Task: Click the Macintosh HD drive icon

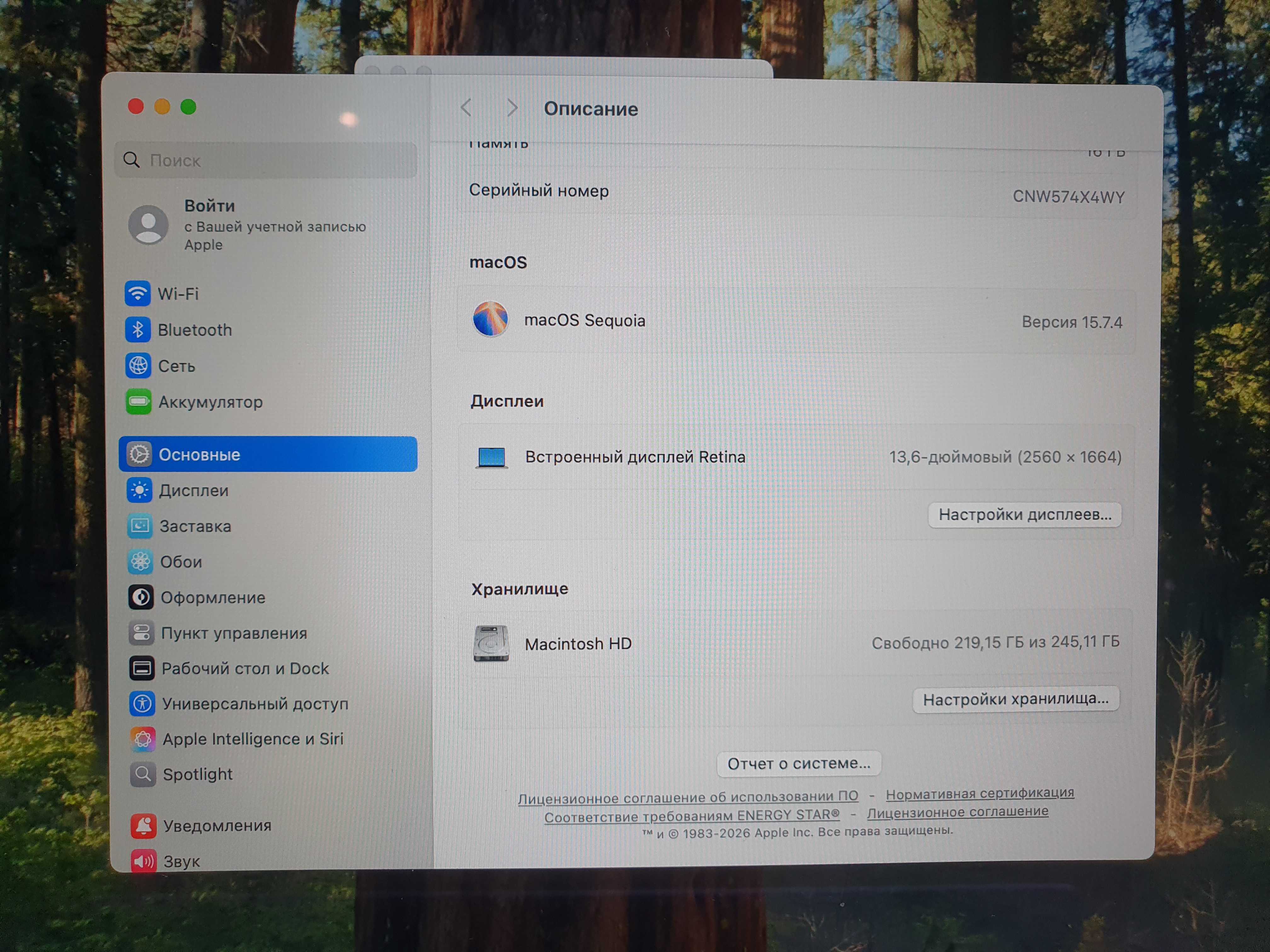Action: [491, 643]
